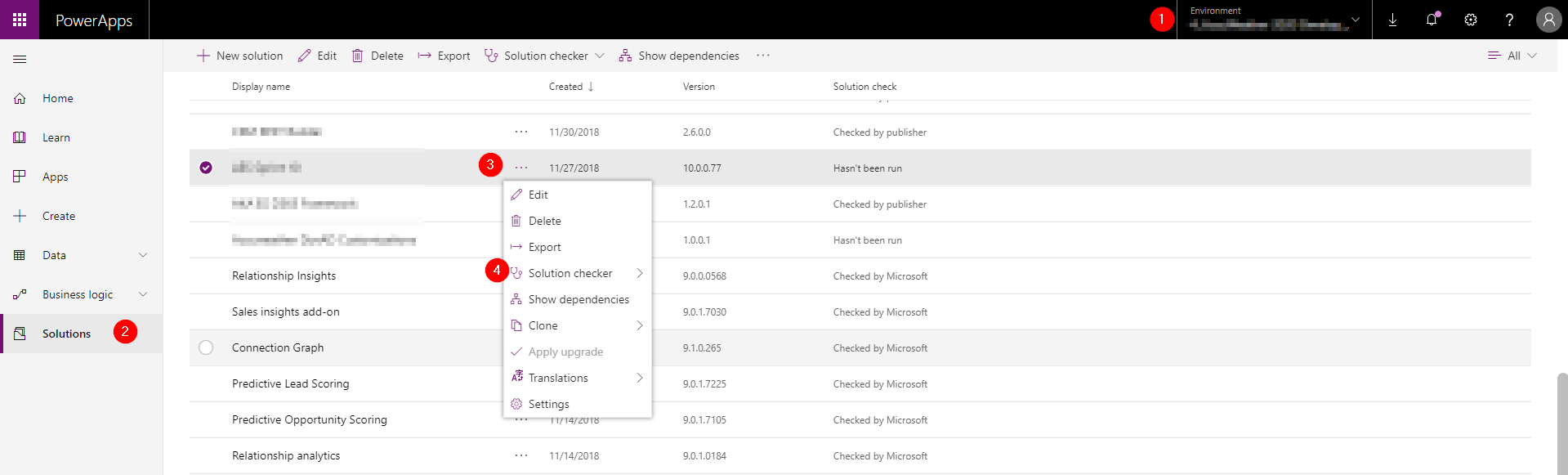Open the settings gear in header
This screenshot has width=1568, height=475.
[x=1471, y=20]
